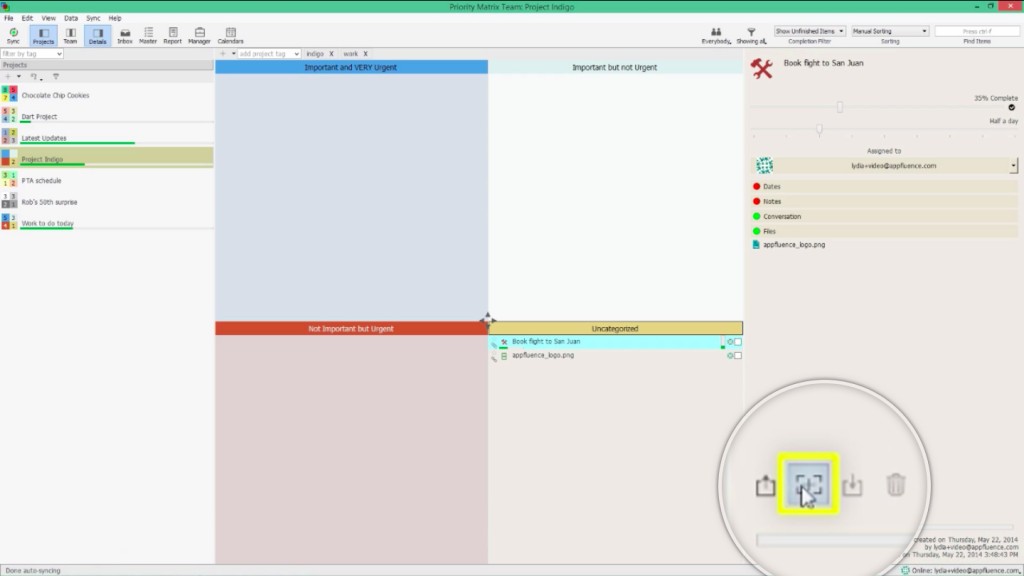Switch to the Team view
The height and width of the screenshot is (576, 1024).
click(x=70, y=33)
